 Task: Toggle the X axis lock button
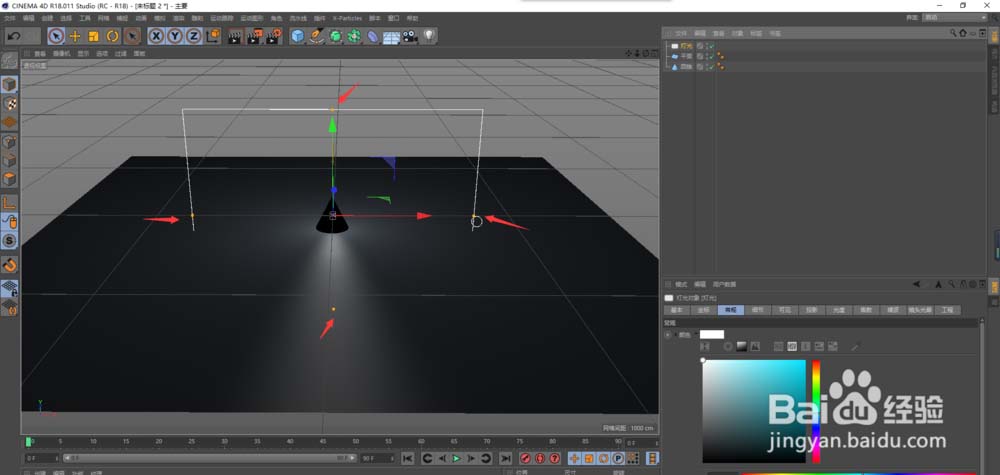coord(157,36)
